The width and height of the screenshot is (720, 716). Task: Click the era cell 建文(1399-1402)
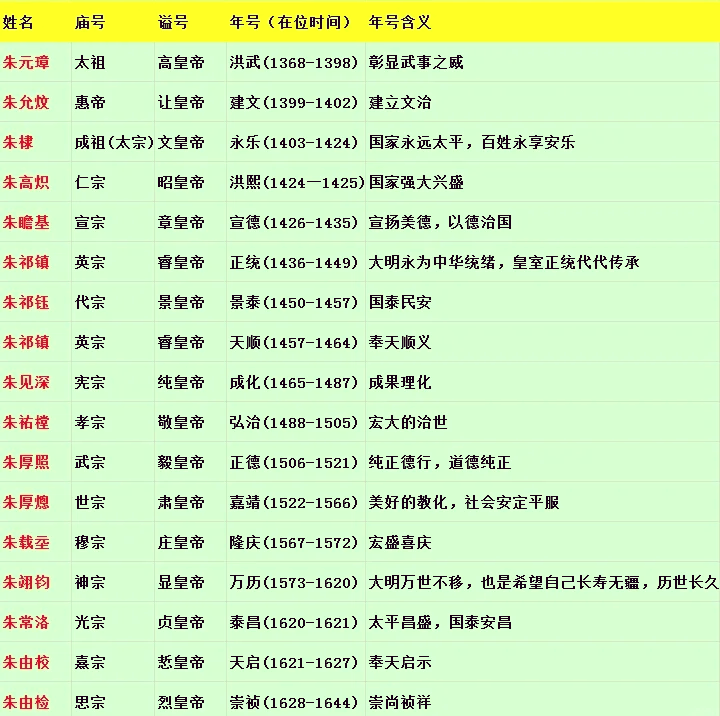[293, 102]
